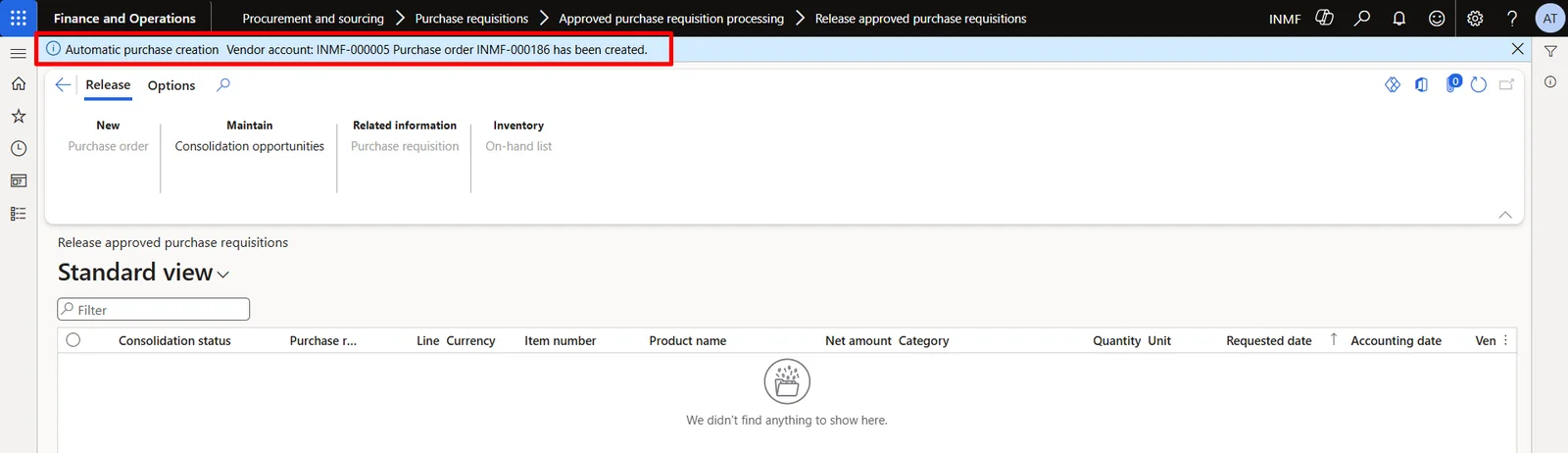Sort by Accounting date column

[x=1396, y=341]
